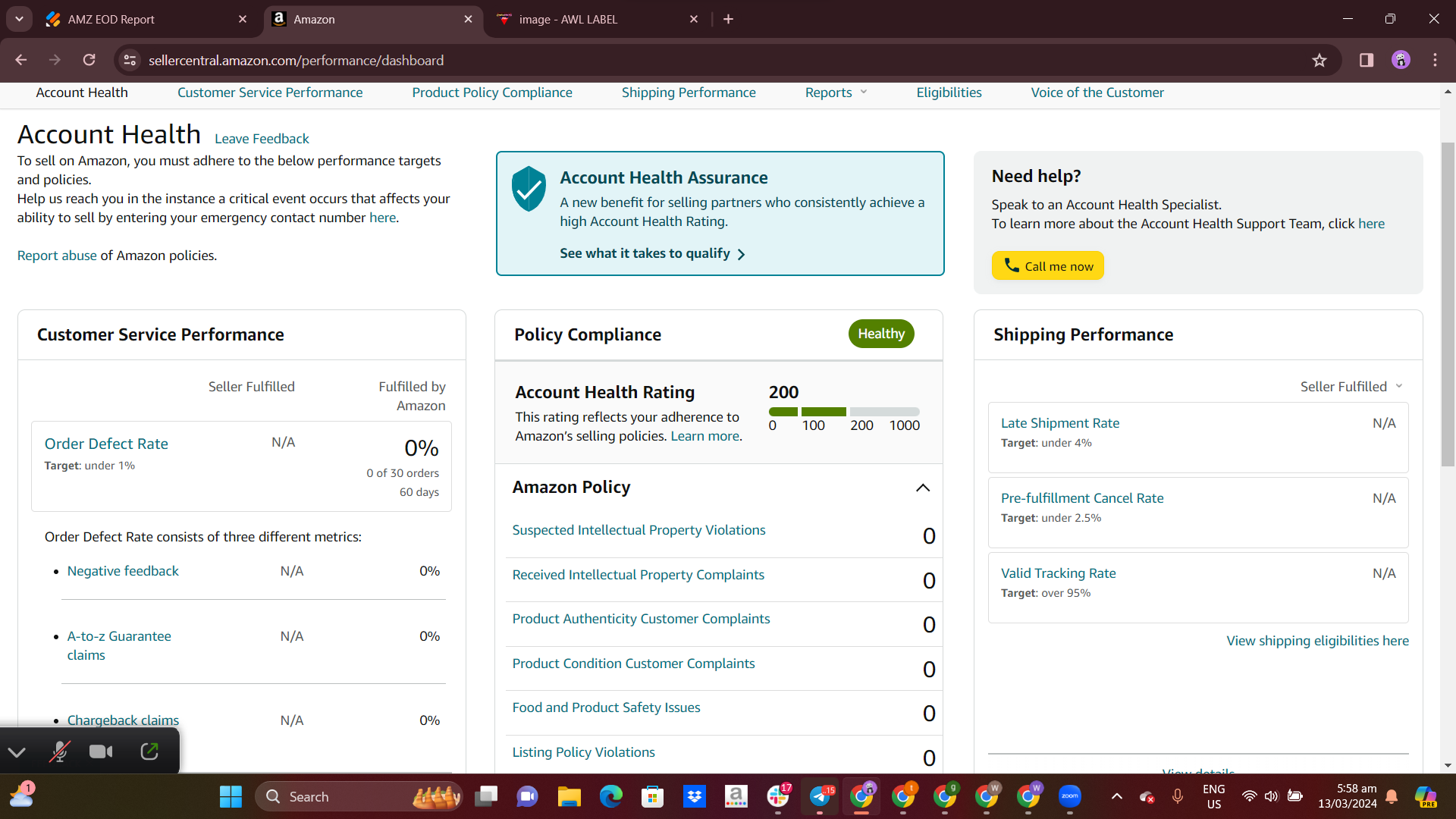Click the Report abuse link
The width and height of the screenshot is (1456, 819).
[57, 256]
